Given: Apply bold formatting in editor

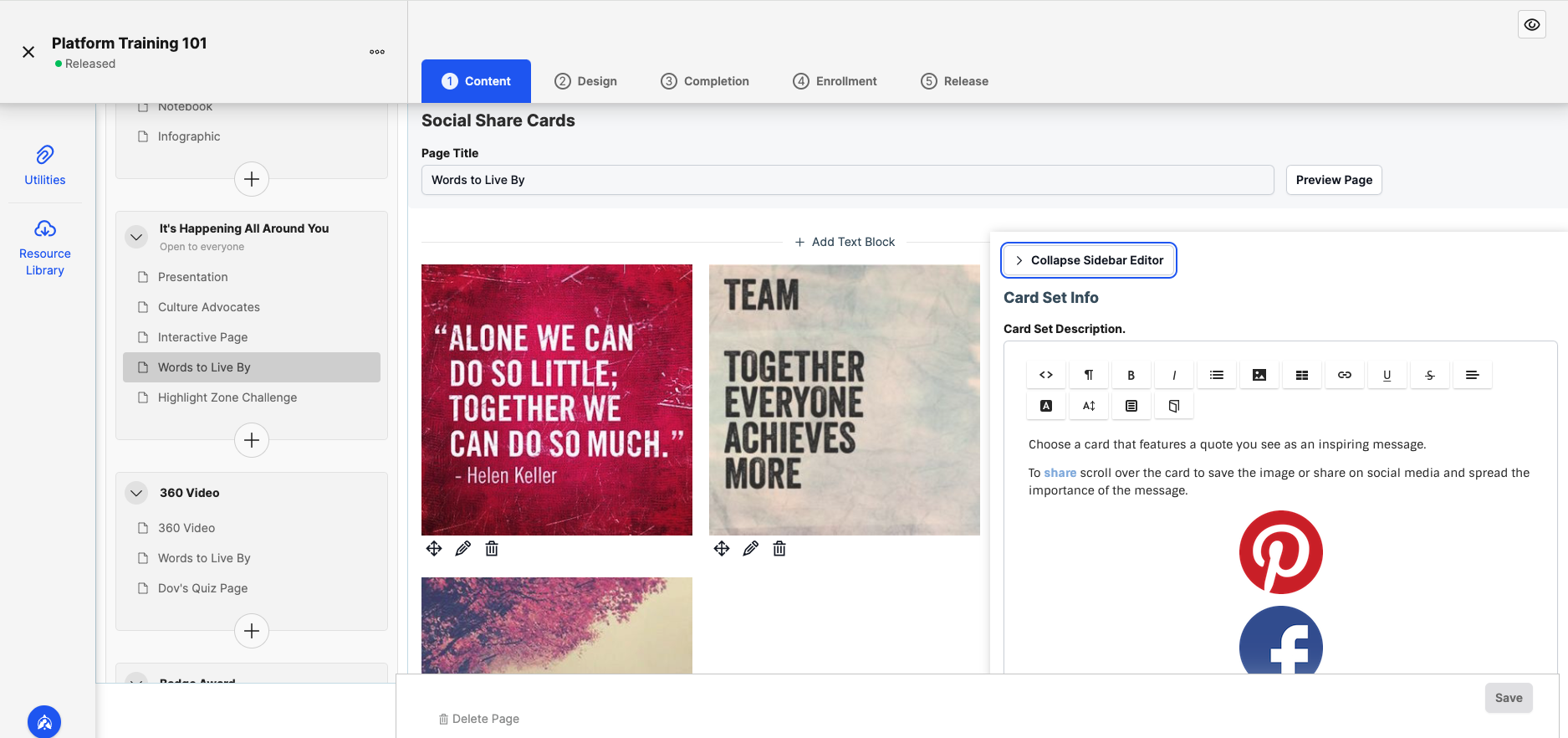Looking at the screenshot, I should 1131,375.
